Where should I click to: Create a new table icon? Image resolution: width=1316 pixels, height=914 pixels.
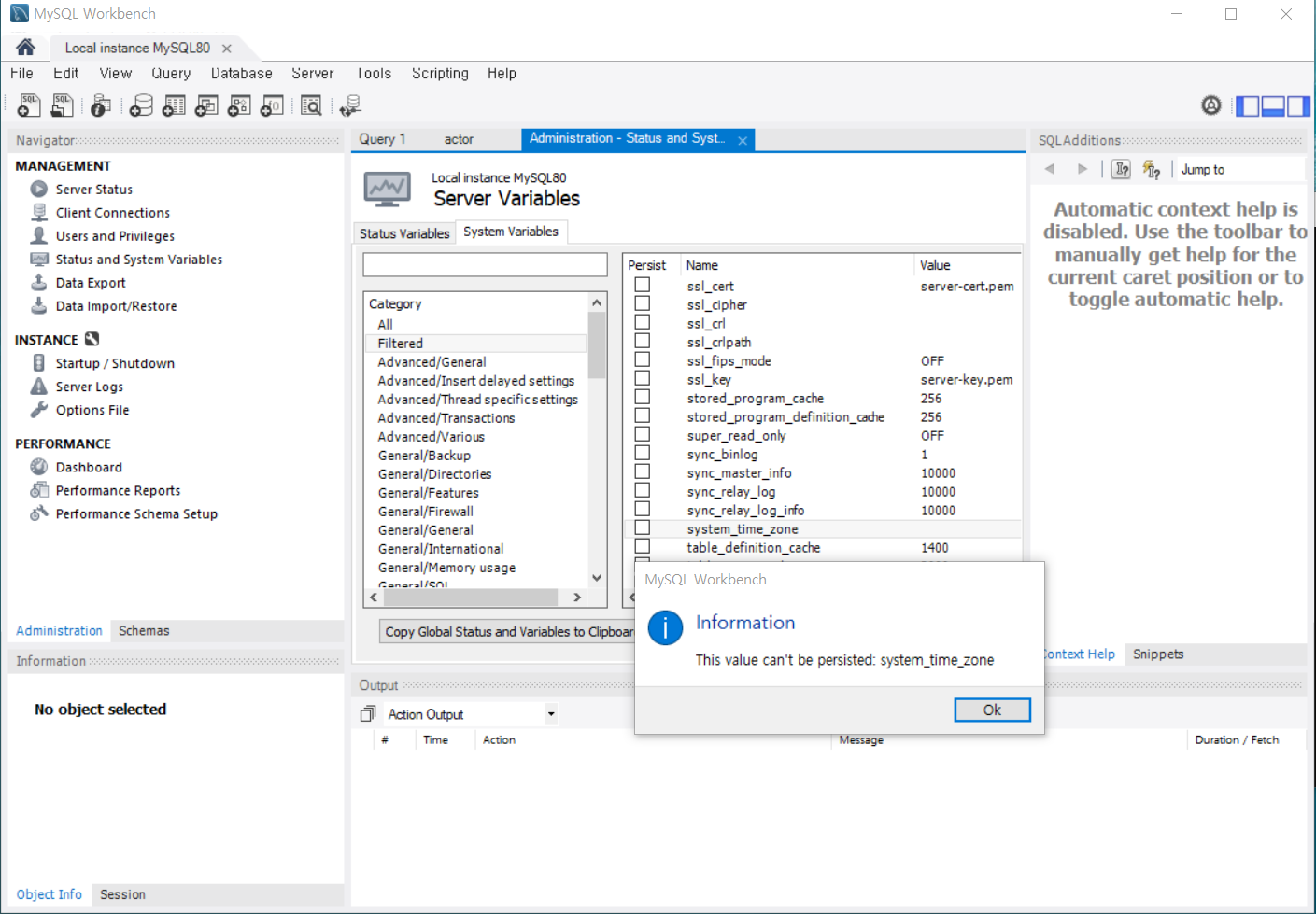(174, 105)
